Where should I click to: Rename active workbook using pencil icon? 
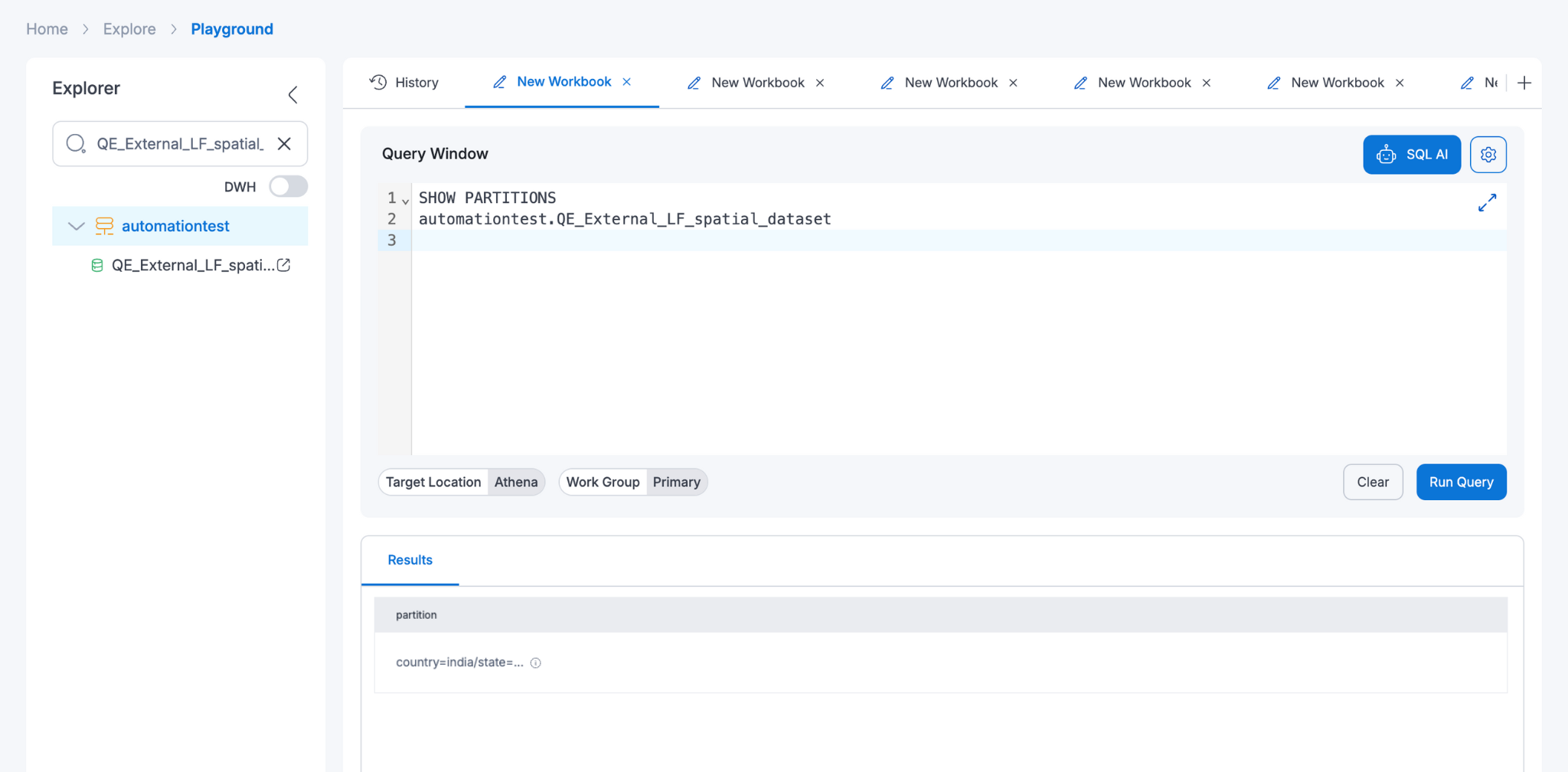pyautogui.click(x=500, y=82)
